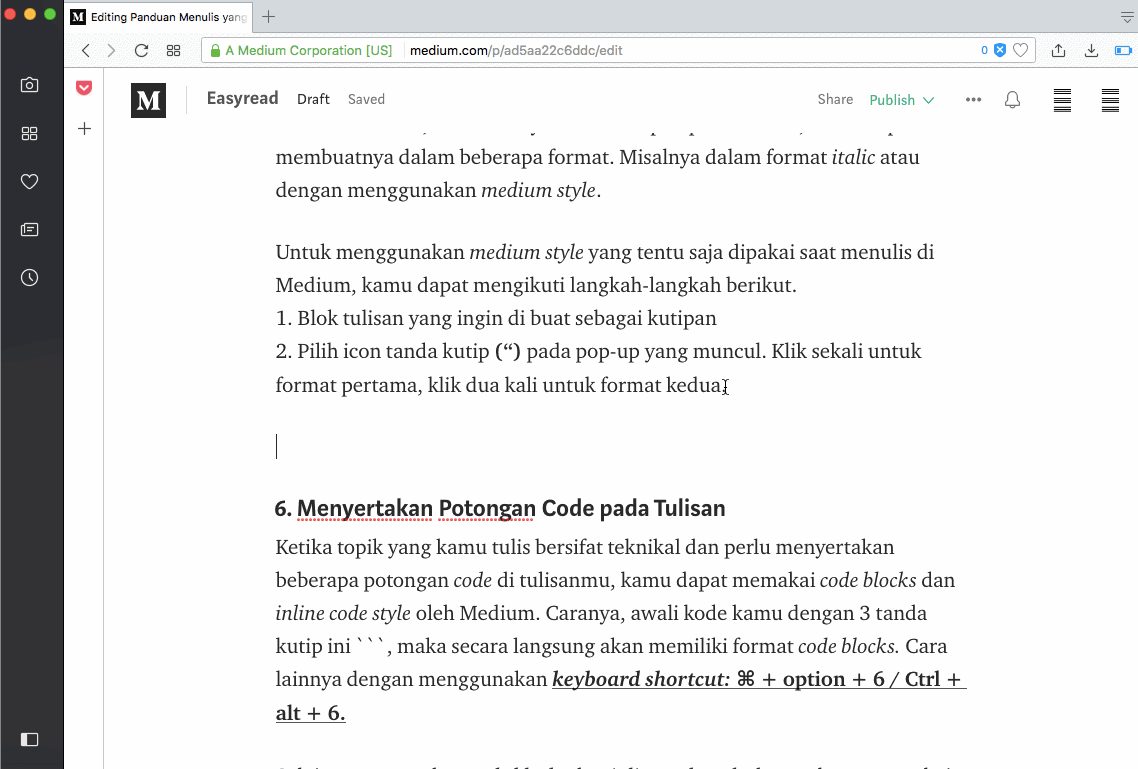Select the Editing Panduan Menulis tab
The height and width of the screenshot is (769, 1138).
pyautogui.click(x=159, y=17)
